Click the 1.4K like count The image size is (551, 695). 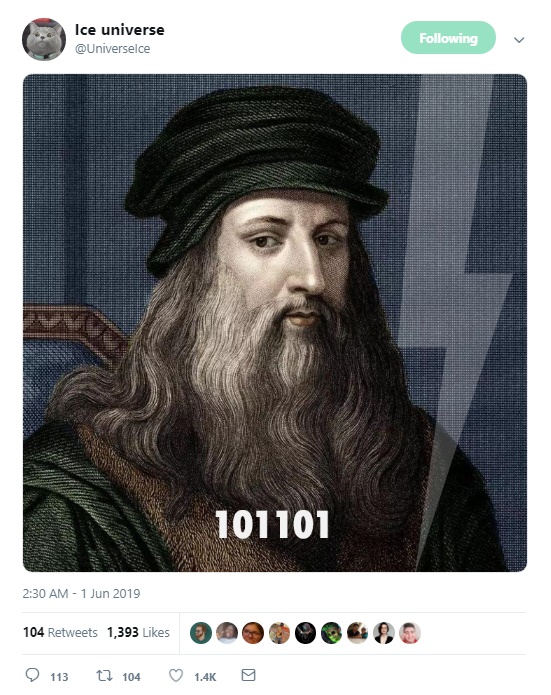(205, 677)
